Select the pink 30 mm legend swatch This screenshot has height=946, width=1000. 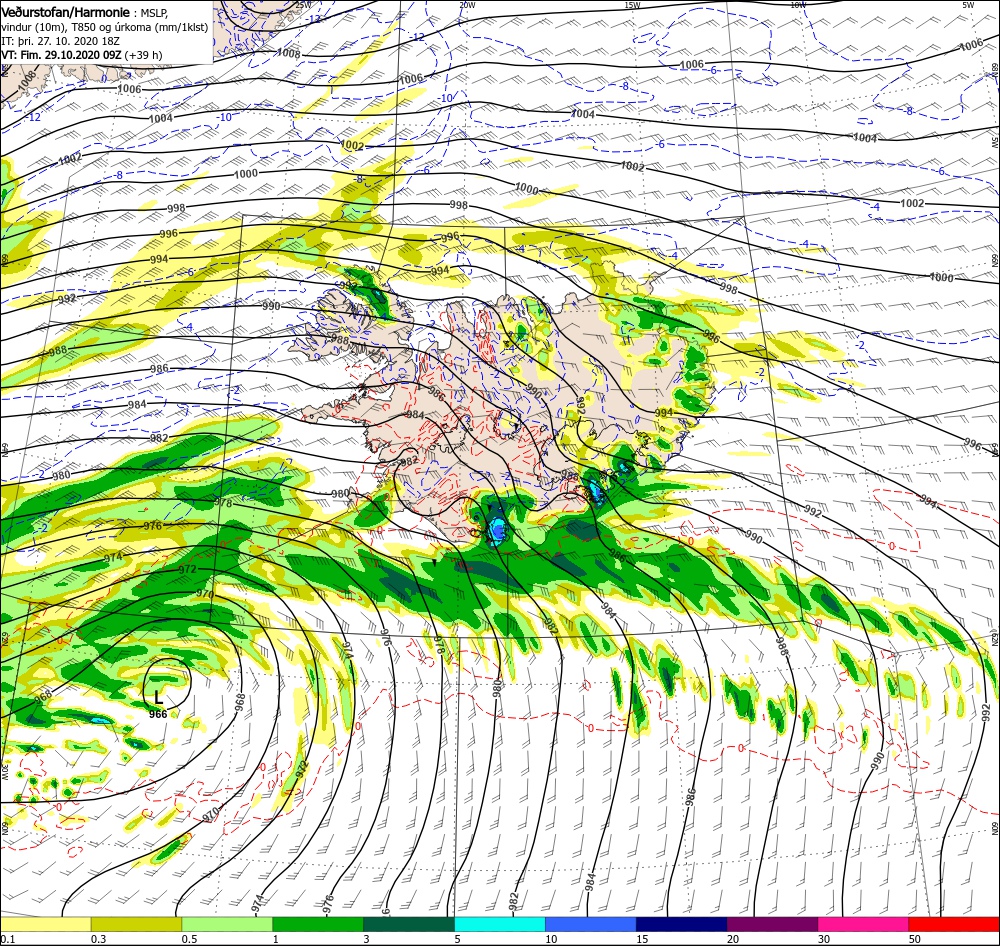863,924
